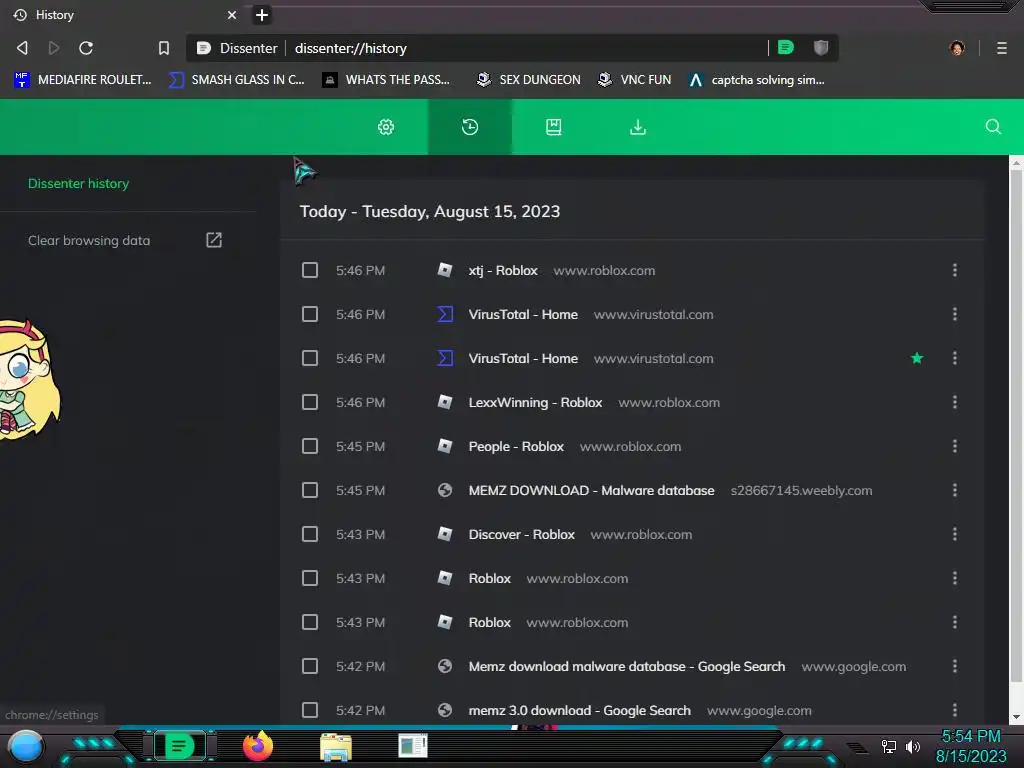Open MEMZ DOWNLOAD - Malware database link
Image resolution: width=1024 pixels, height=768 pixels.
[x=591, y=490]
